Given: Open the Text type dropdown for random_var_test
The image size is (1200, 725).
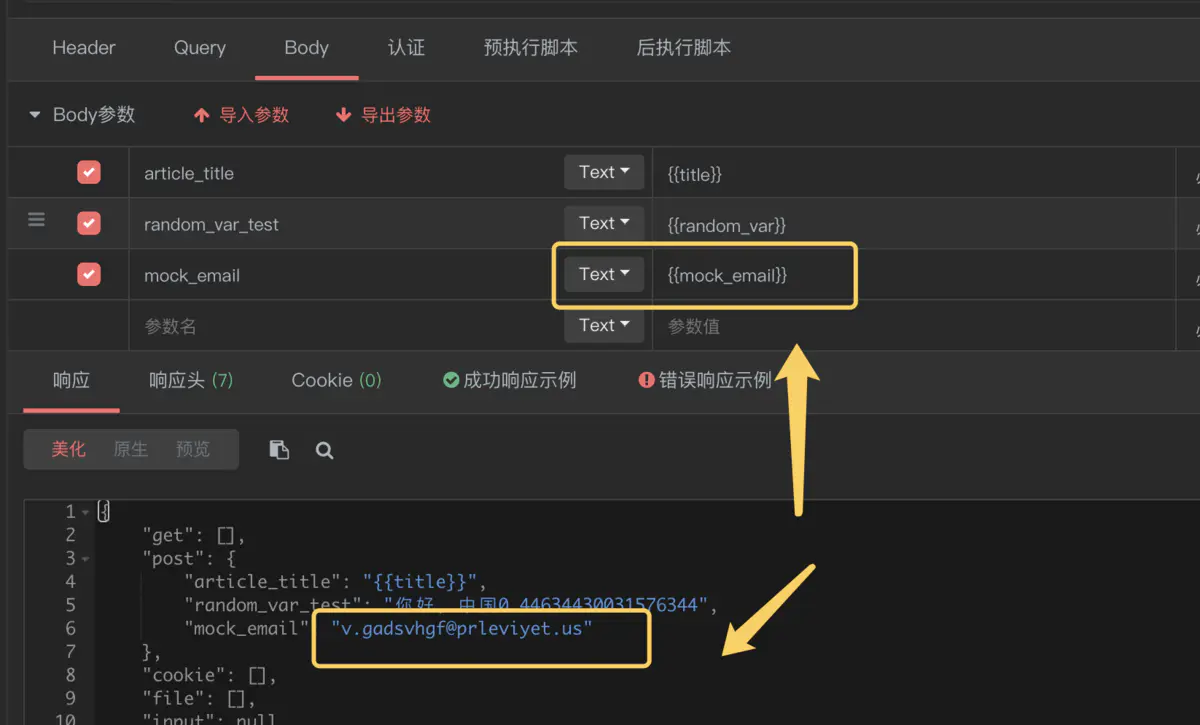Looking at the screenshot, I should point(604,223).
